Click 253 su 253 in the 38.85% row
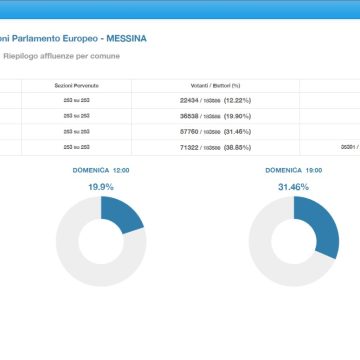Screen dimensions: 360x360 click(77, 147)
